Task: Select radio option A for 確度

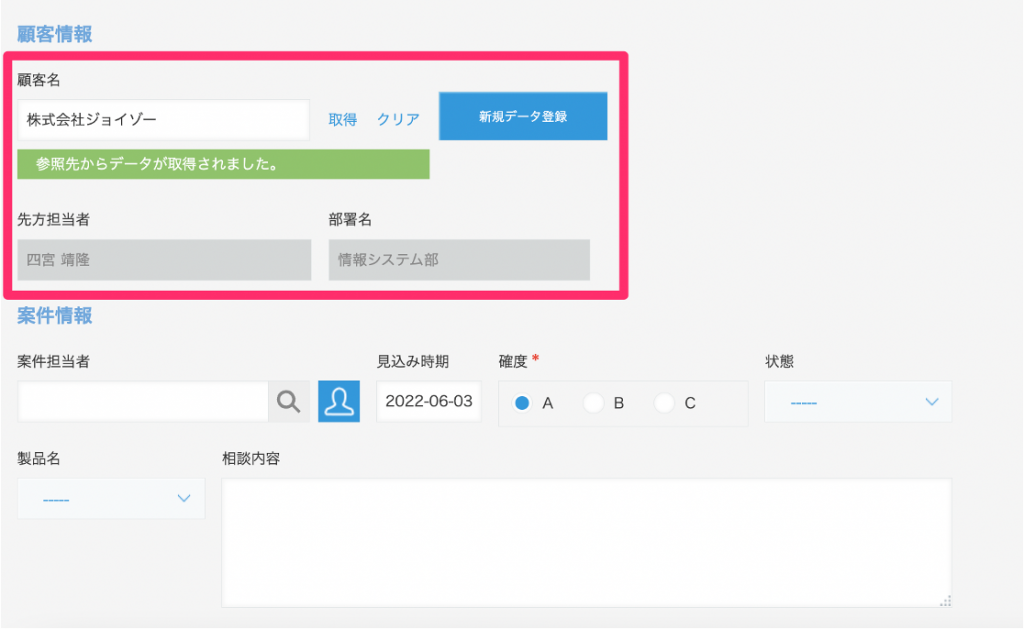Action: coord(522,403)
